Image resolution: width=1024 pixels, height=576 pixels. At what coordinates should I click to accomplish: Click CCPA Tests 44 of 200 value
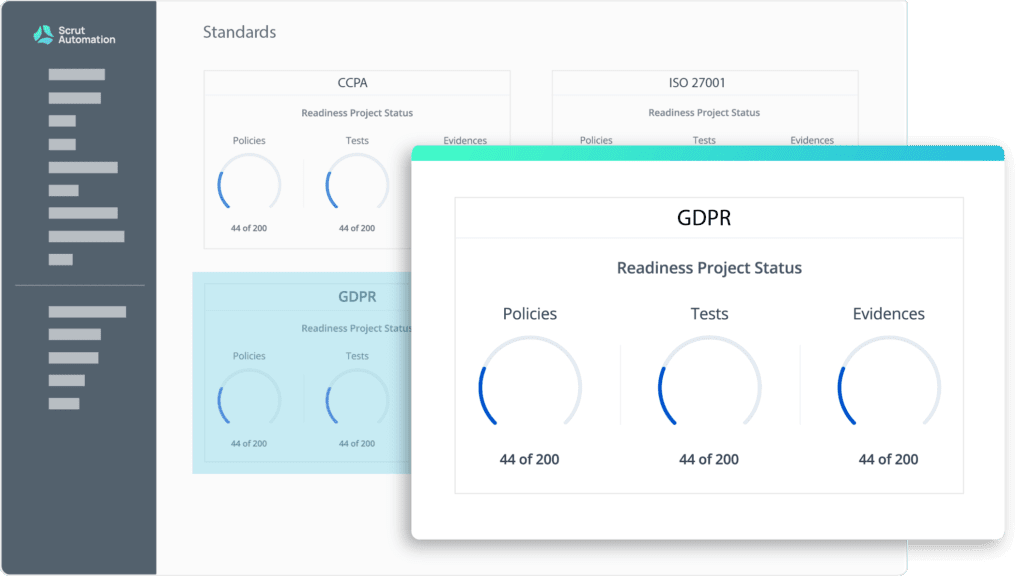(x=357, y=228)
